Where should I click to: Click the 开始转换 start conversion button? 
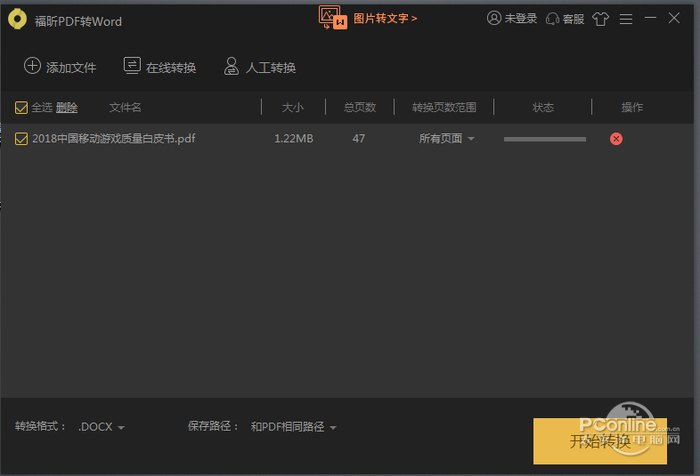coord(600,441)
